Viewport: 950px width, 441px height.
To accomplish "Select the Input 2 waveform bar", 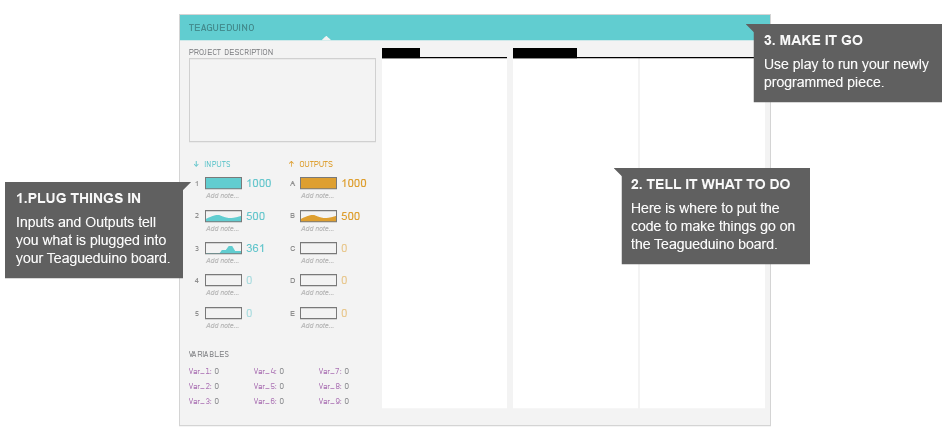I will (x=224, y=216).
